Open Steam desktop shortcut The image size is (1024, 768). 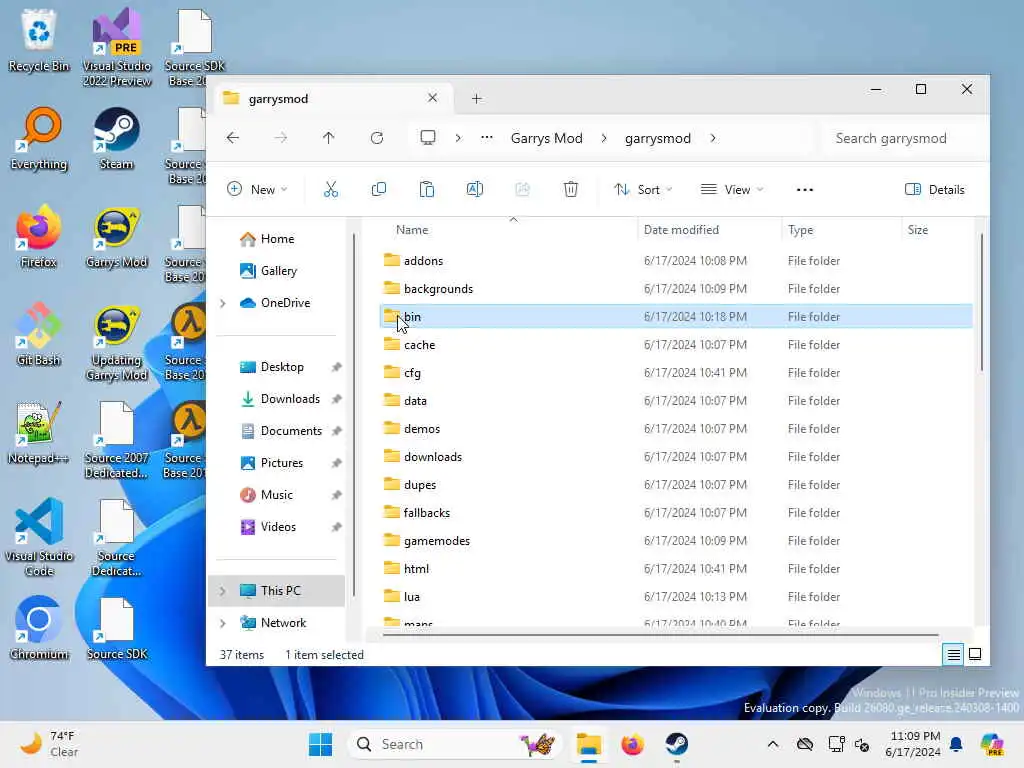116,139
